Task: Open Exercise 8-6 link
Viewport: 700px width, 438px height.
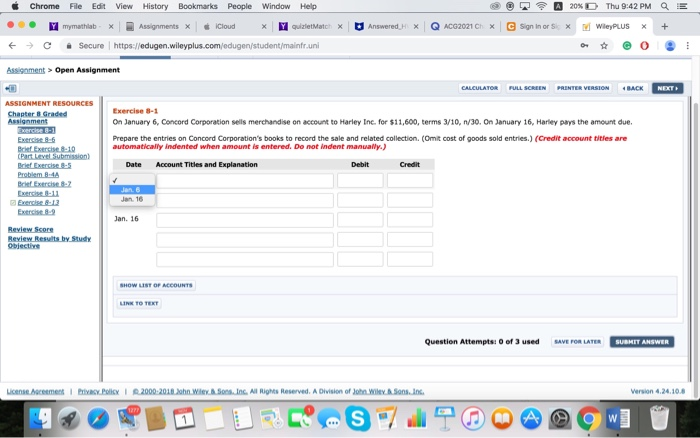Action: tap(36, 140)
